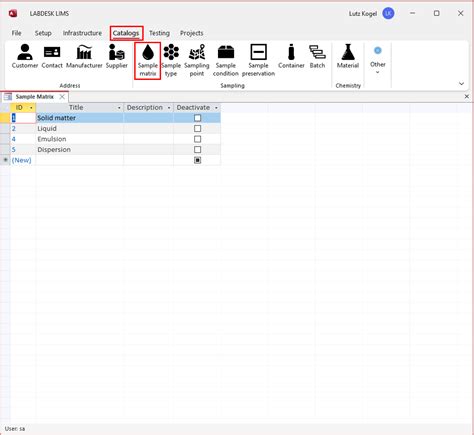Click the Emulsion title cell
474x435 pixels.
tap(80, 139)
